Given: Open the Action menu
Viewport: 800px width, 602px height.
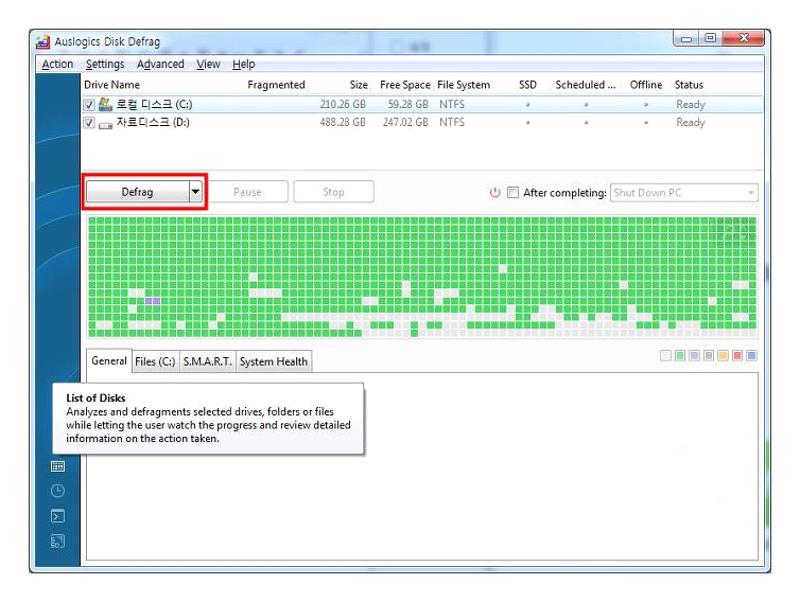Looking at the screenshot, I should tap(57, 64).
